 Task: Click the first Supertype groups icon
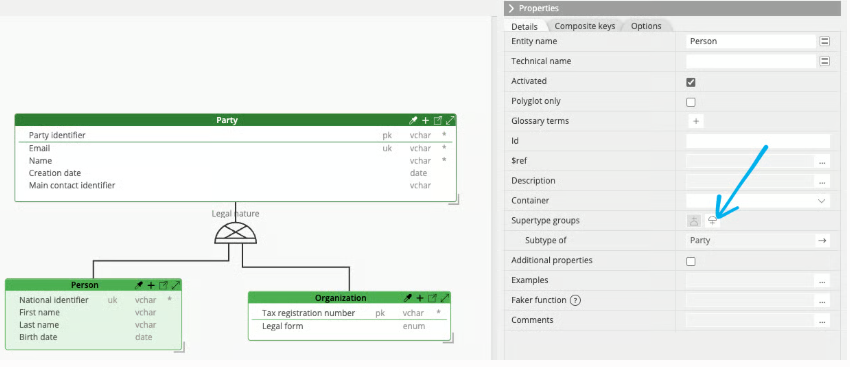click(694, 221)
